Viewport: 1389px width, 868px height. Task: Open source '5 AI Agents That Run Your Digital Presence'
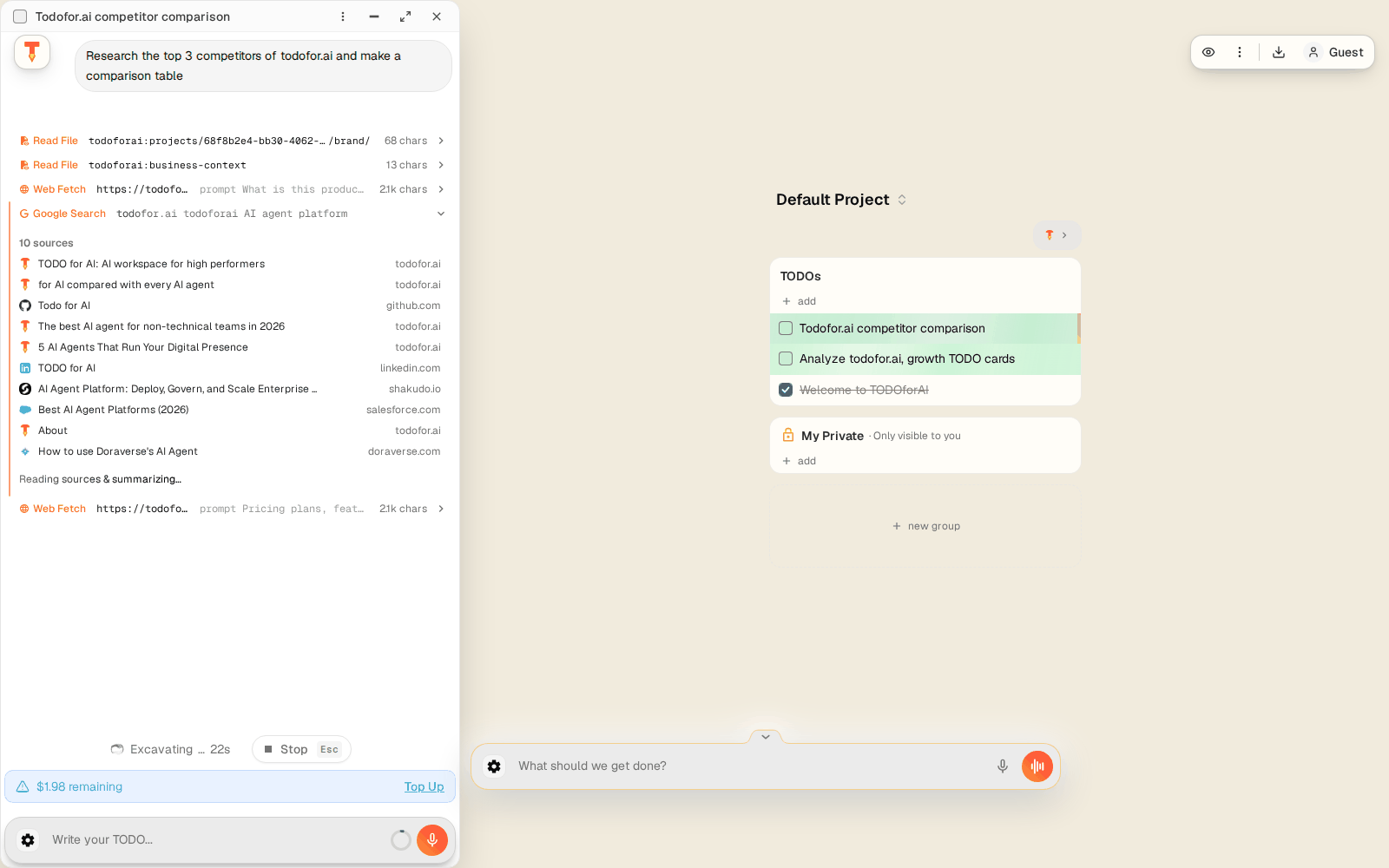coord(230,347)
